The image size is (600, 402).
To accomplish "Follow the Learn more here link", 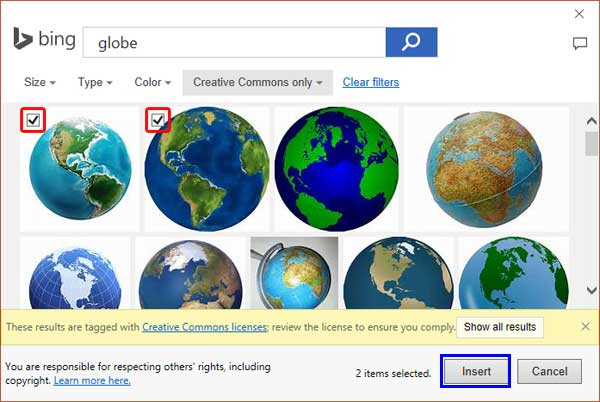I will click(92, 380).
